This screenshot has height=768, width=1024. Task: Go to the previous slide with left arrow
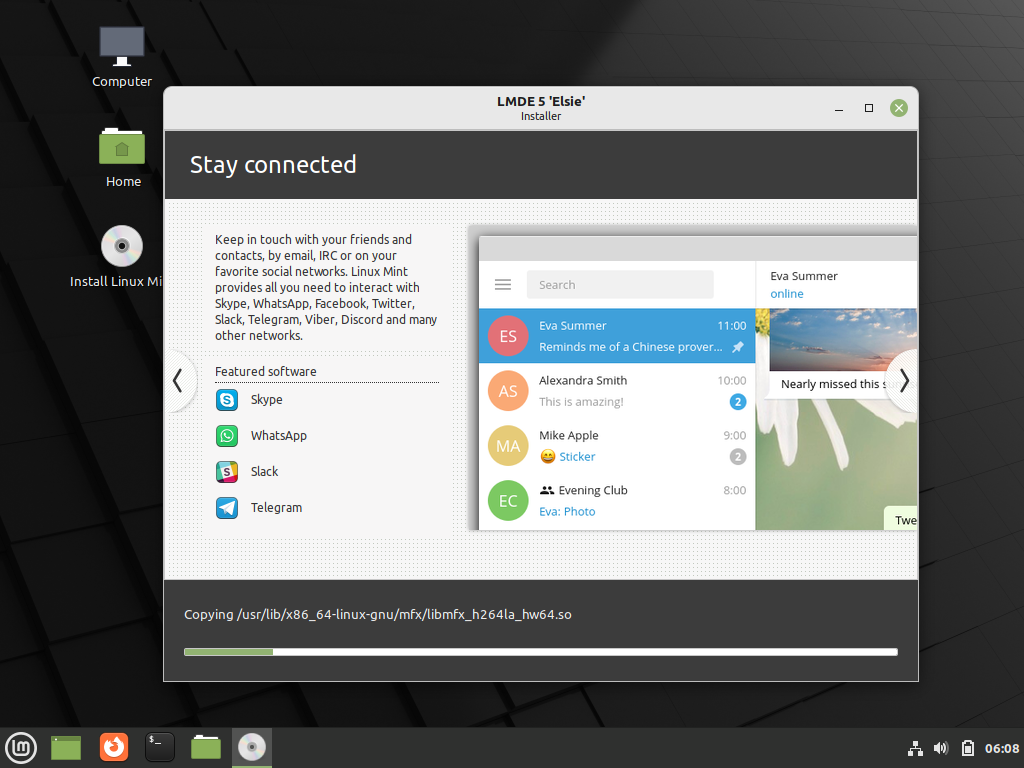click(x=178, y=381)
